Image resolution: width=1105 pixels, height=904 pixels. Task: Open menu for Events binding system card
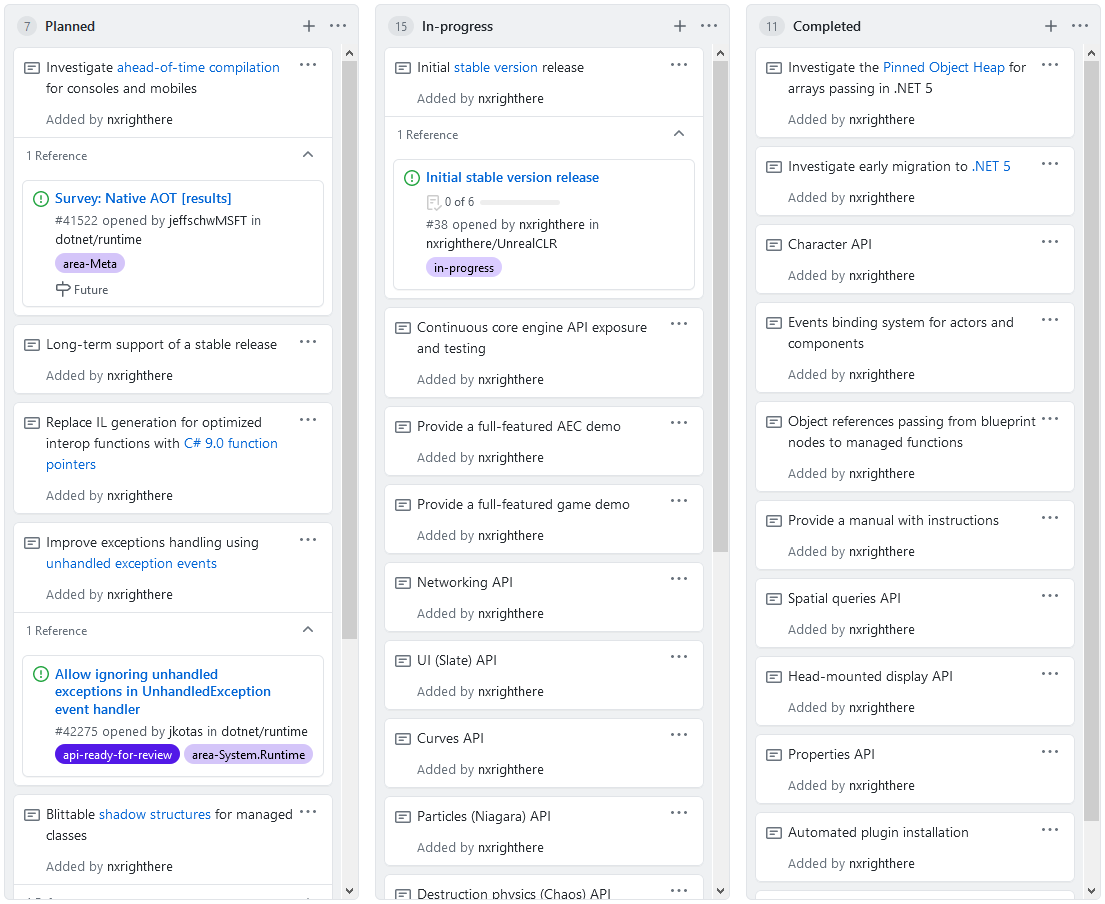(1050, 320)
